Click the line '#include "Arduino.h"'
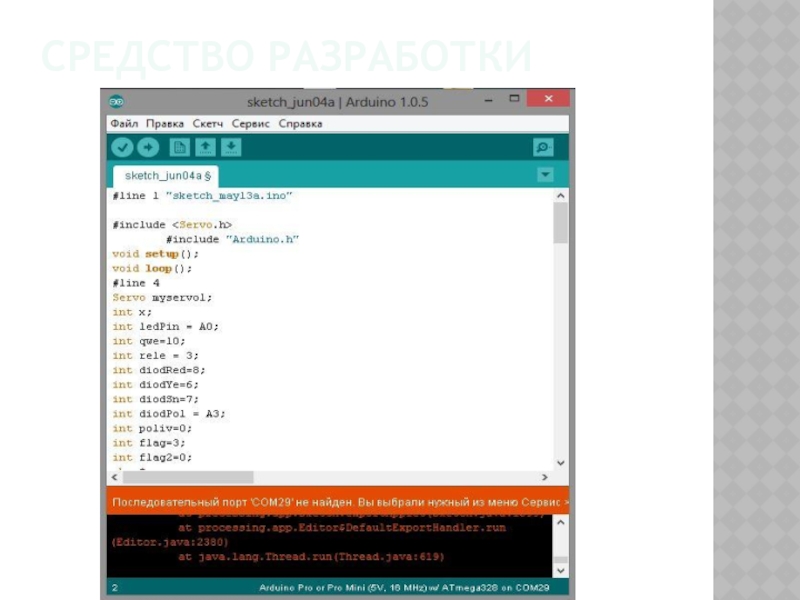Image resolution: width=800 pixels, height=600 pixels. (232, 239)
